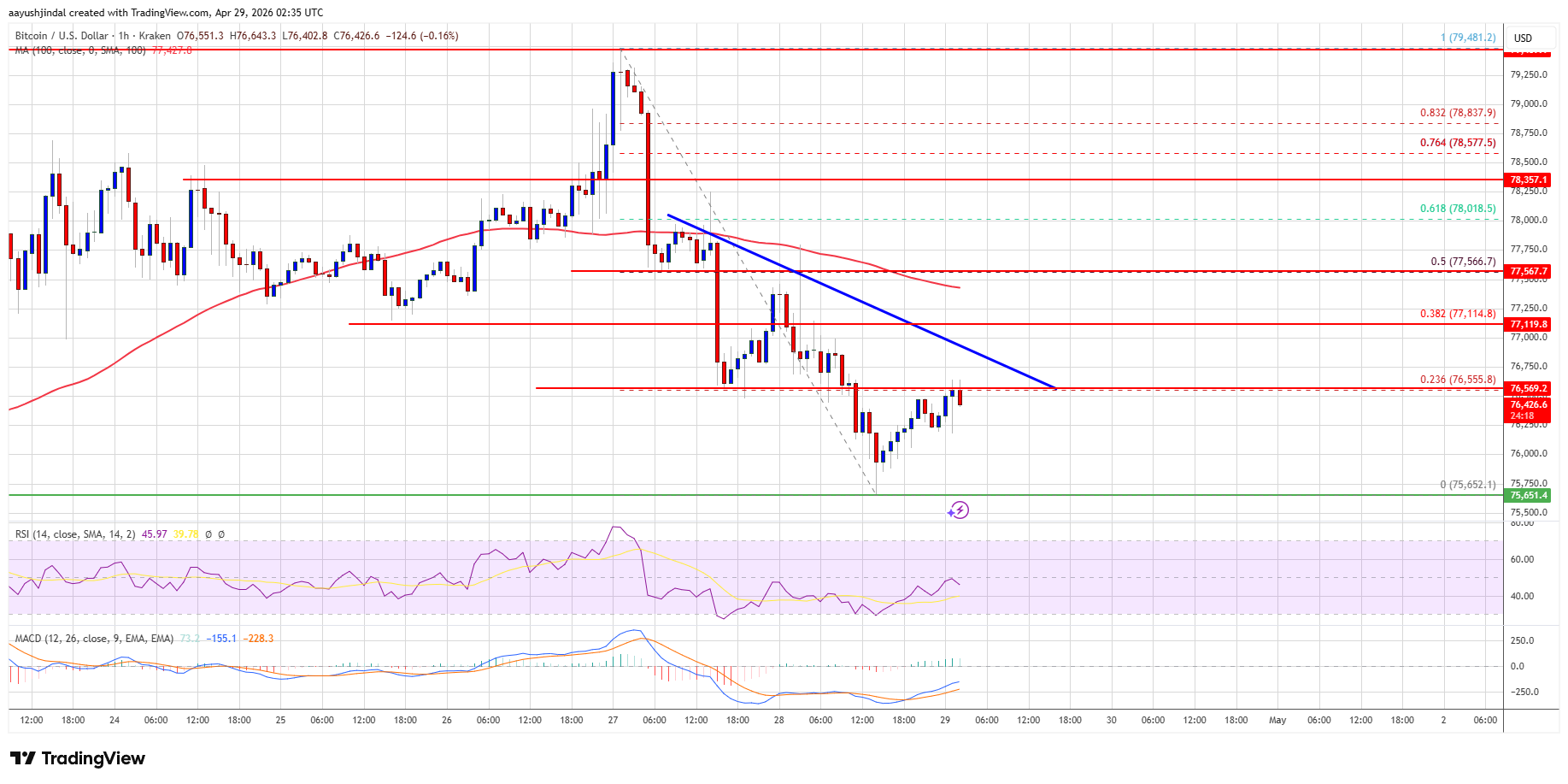Click the RSI value 45.97 in legend

(154, 534)
